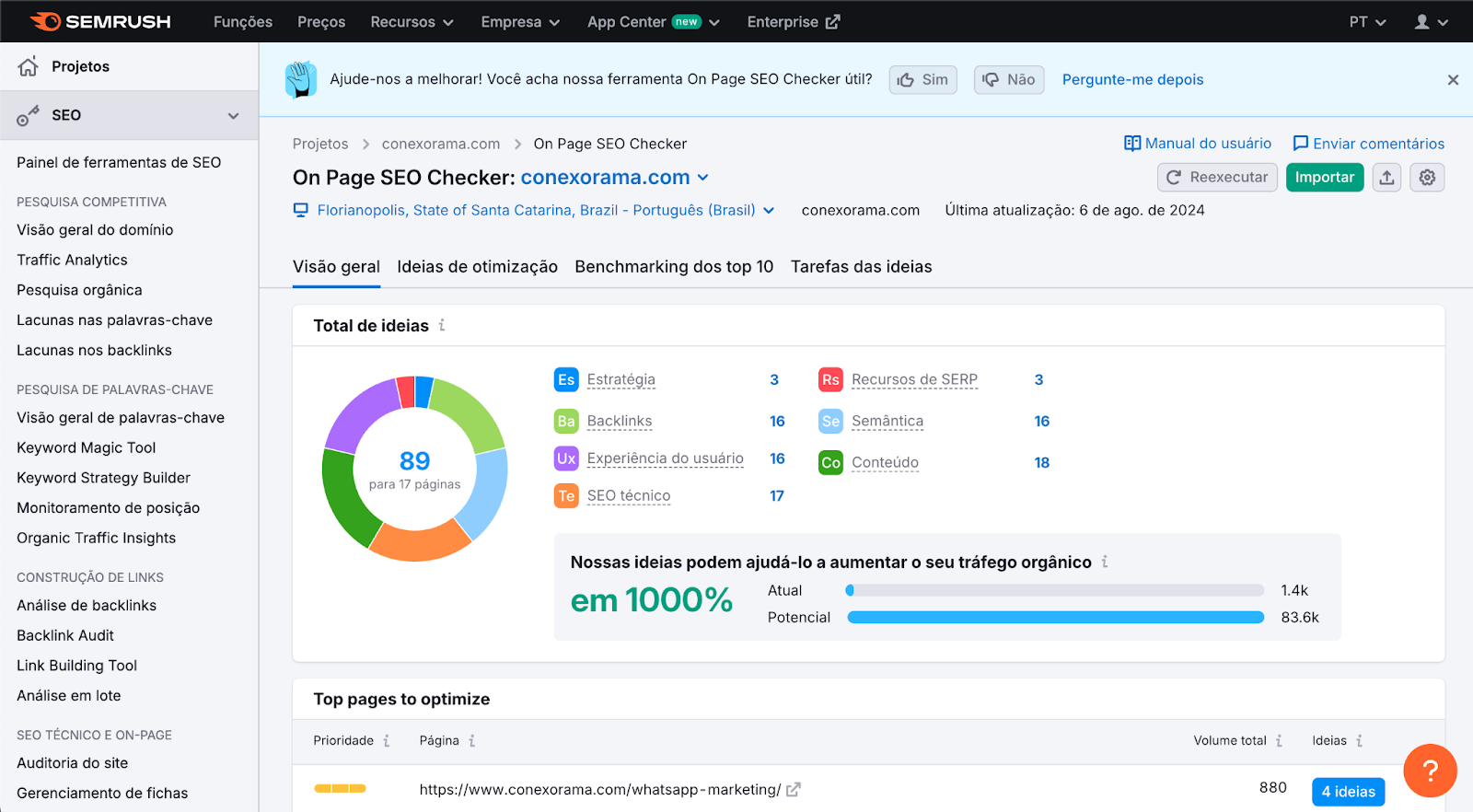Open Tarefas das ideias tab
The width and height of the screenshot is (1473, 812).
pos(861,266)
